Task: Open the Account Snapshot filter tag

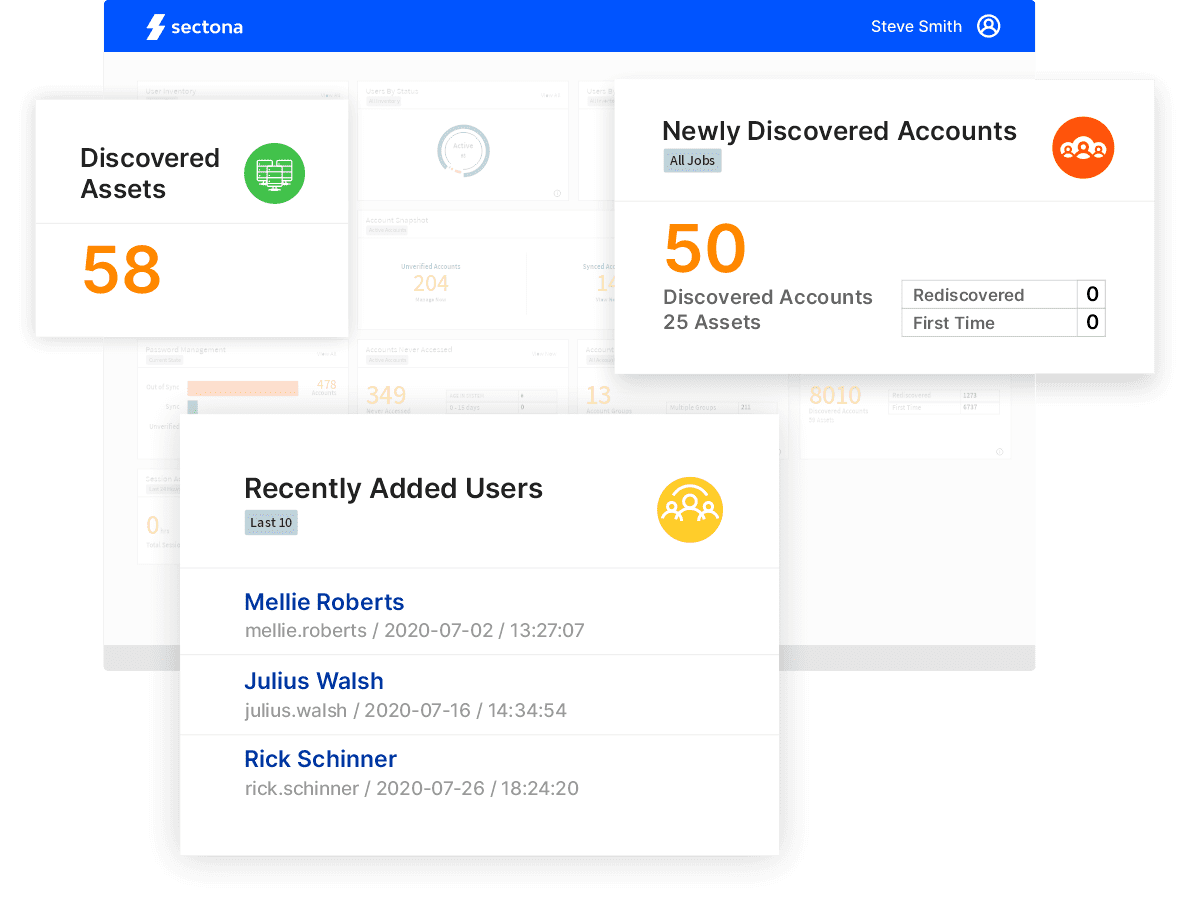Action: click(x=386, y=230)
